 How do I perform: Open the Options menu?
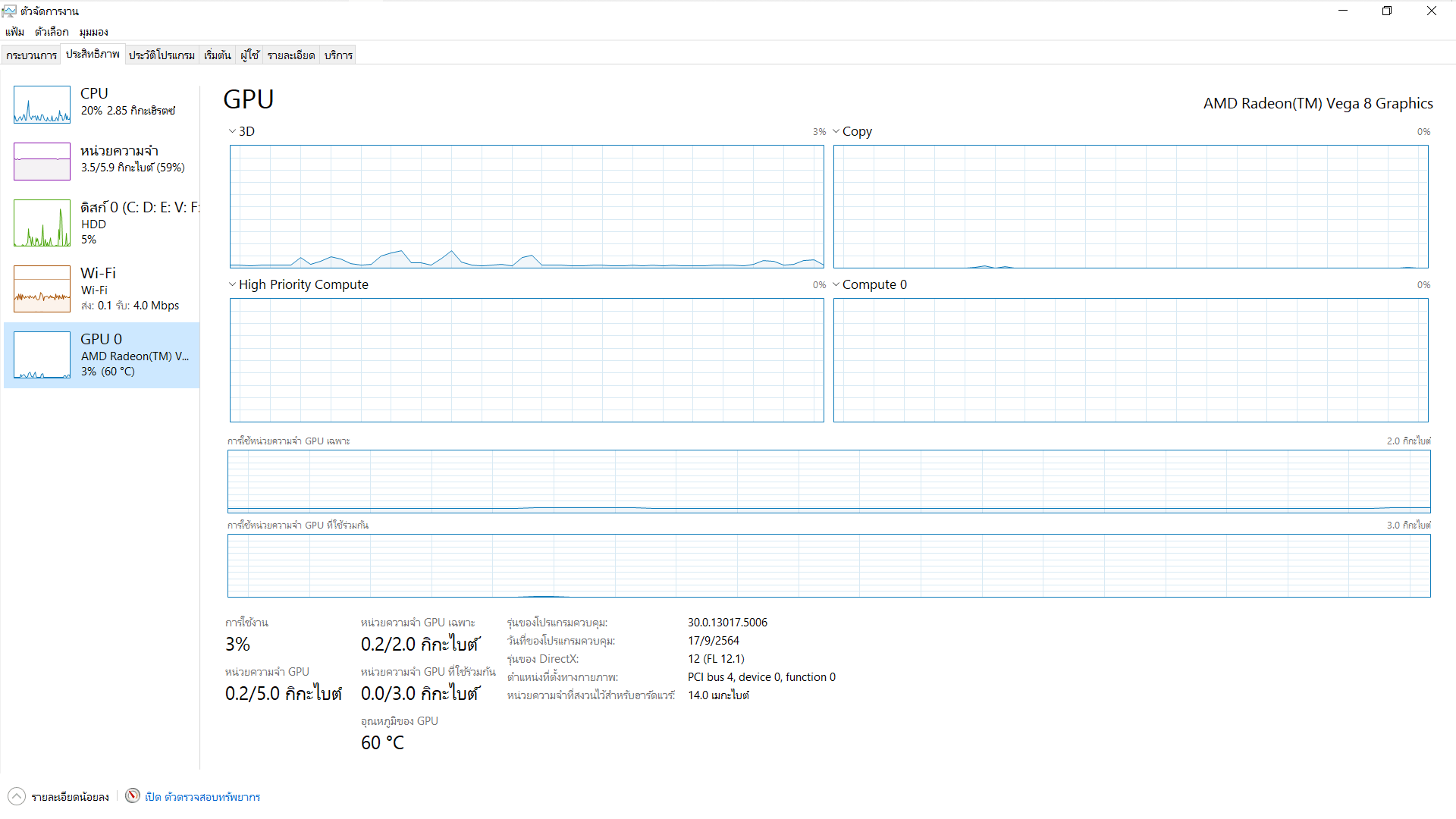[x=52, y=32]
